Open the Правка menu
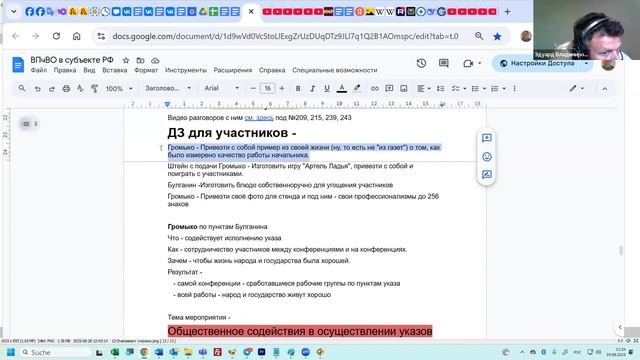 (65, 70)
